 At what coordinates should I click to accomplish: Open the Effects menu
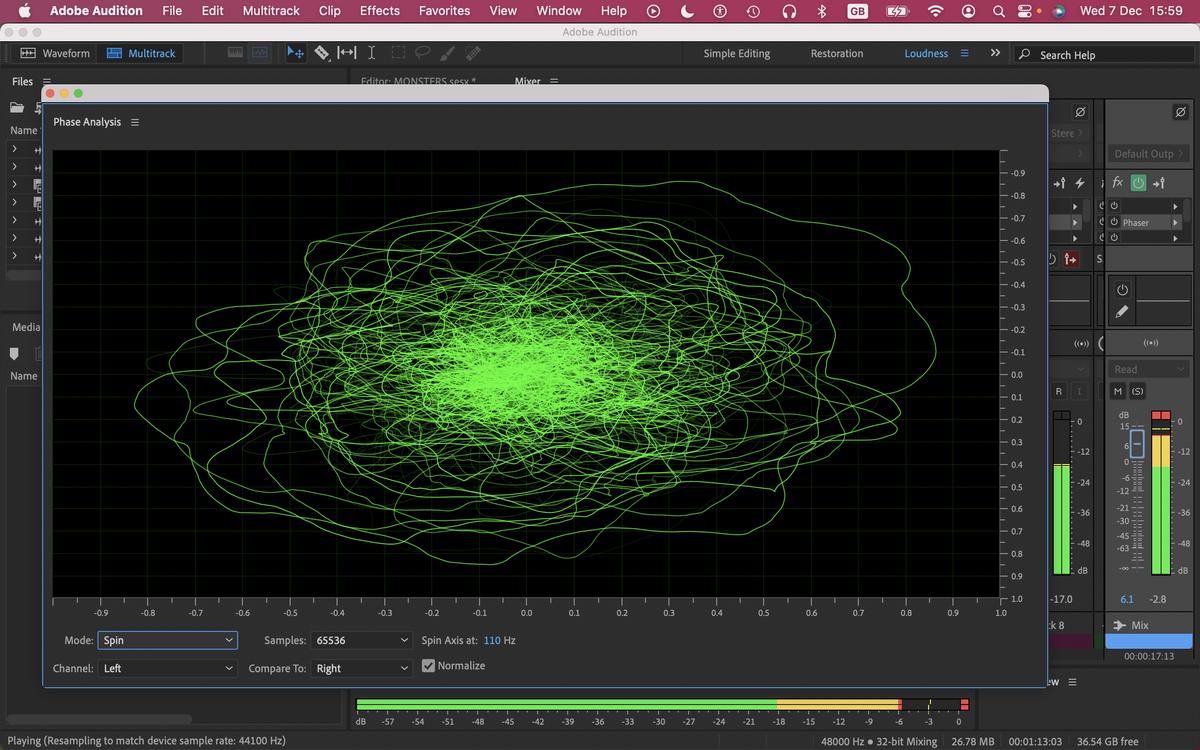coord(379,11)
